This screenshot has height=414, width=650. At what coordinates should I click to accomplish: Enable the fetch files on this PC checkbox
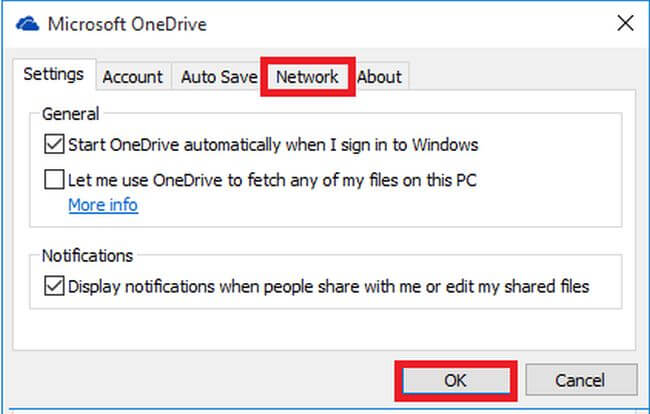[x=54, y=180]
